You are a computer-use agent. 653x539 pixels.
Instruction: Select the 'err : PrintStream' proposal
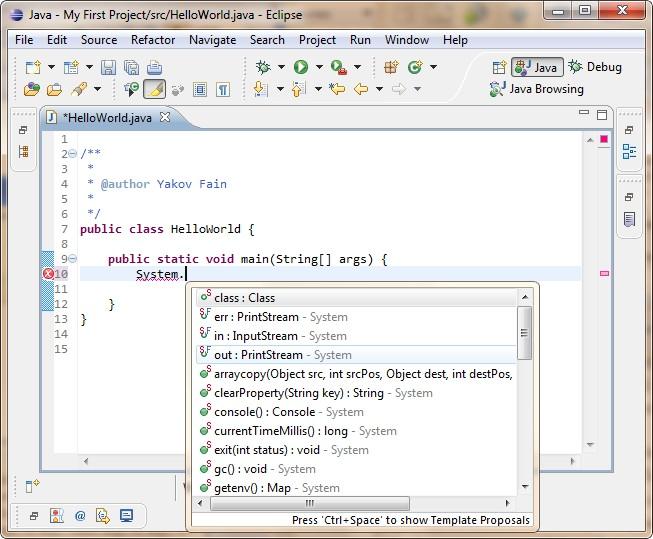pyautogui.click(x=357, y=317)
